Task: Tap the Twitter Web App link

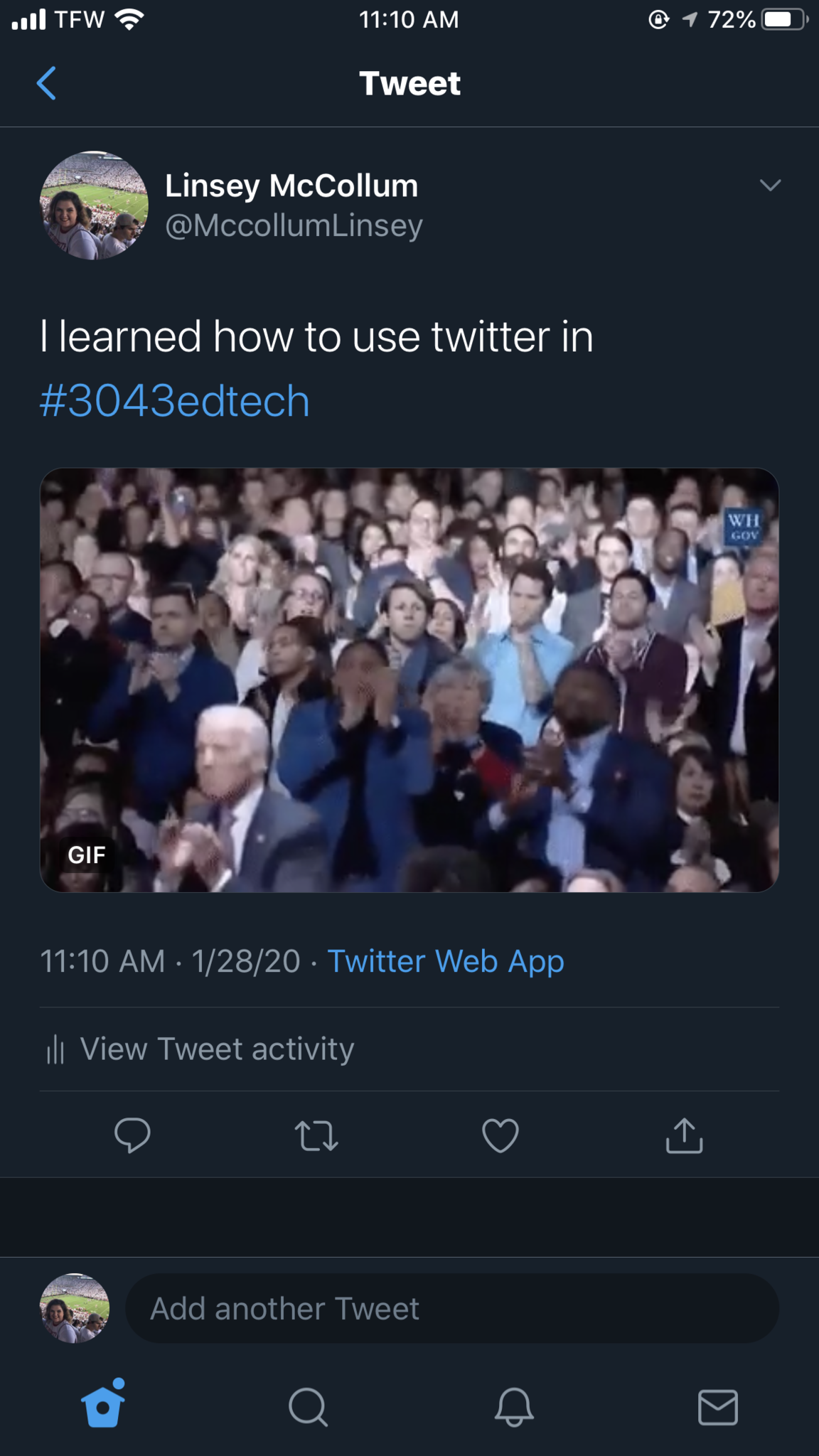Action: [x=445, y=961]
